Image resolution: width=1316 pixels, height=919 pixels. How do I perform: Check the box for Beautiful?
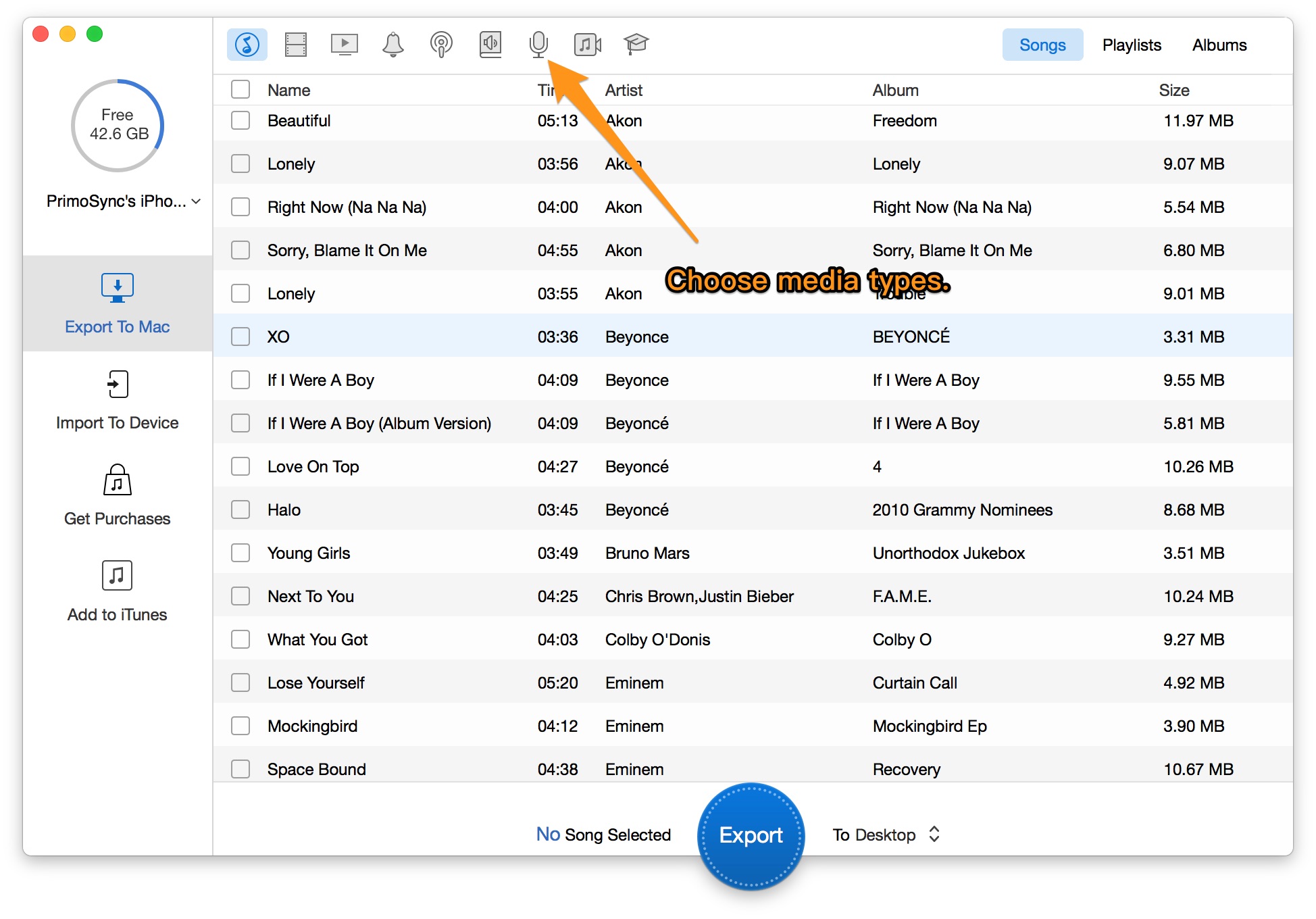[241, 120]
